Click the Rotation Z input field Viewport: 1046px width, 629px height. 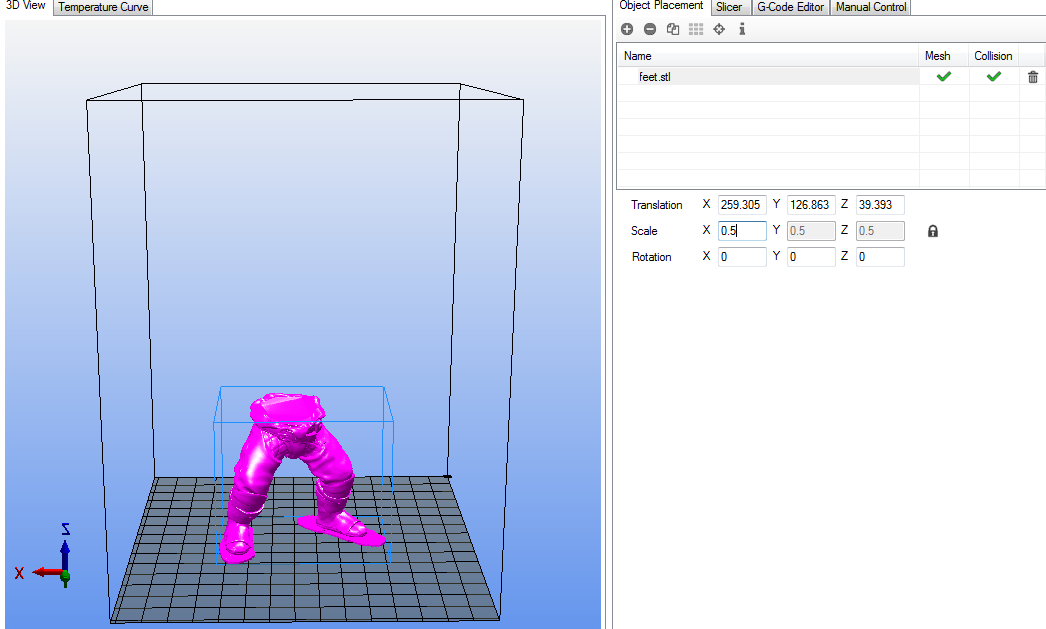coord(879,257)
